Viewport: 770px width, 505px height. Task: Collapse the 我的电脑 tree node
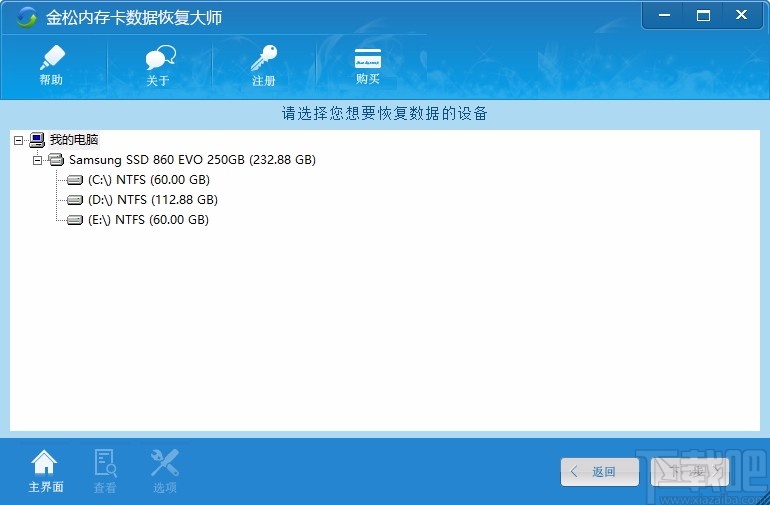[x=19, y=140]
